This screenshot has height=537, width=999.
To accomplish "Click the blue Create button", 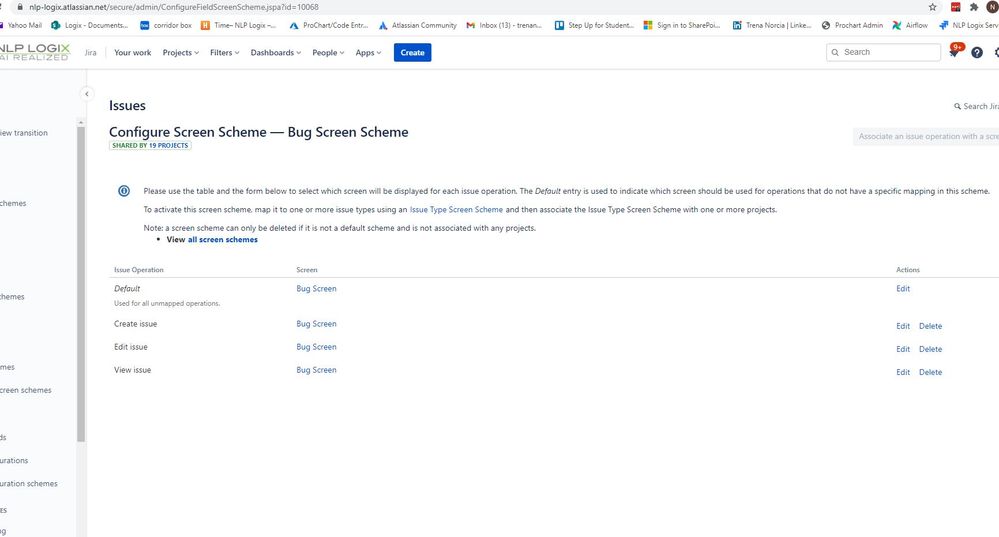I will pos(412,52).
